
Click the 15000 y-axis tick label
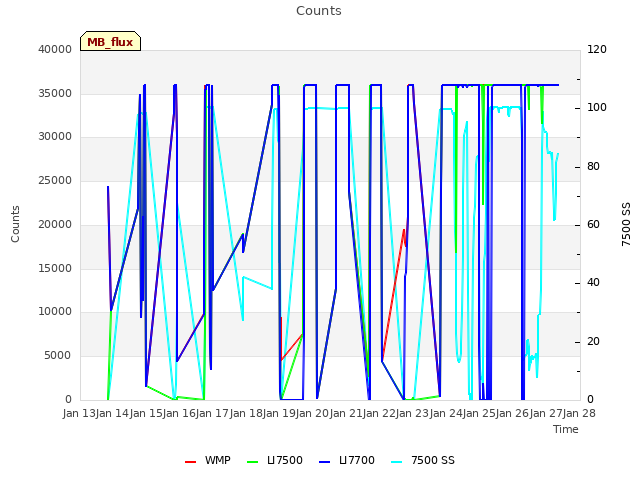pos(55,268)
